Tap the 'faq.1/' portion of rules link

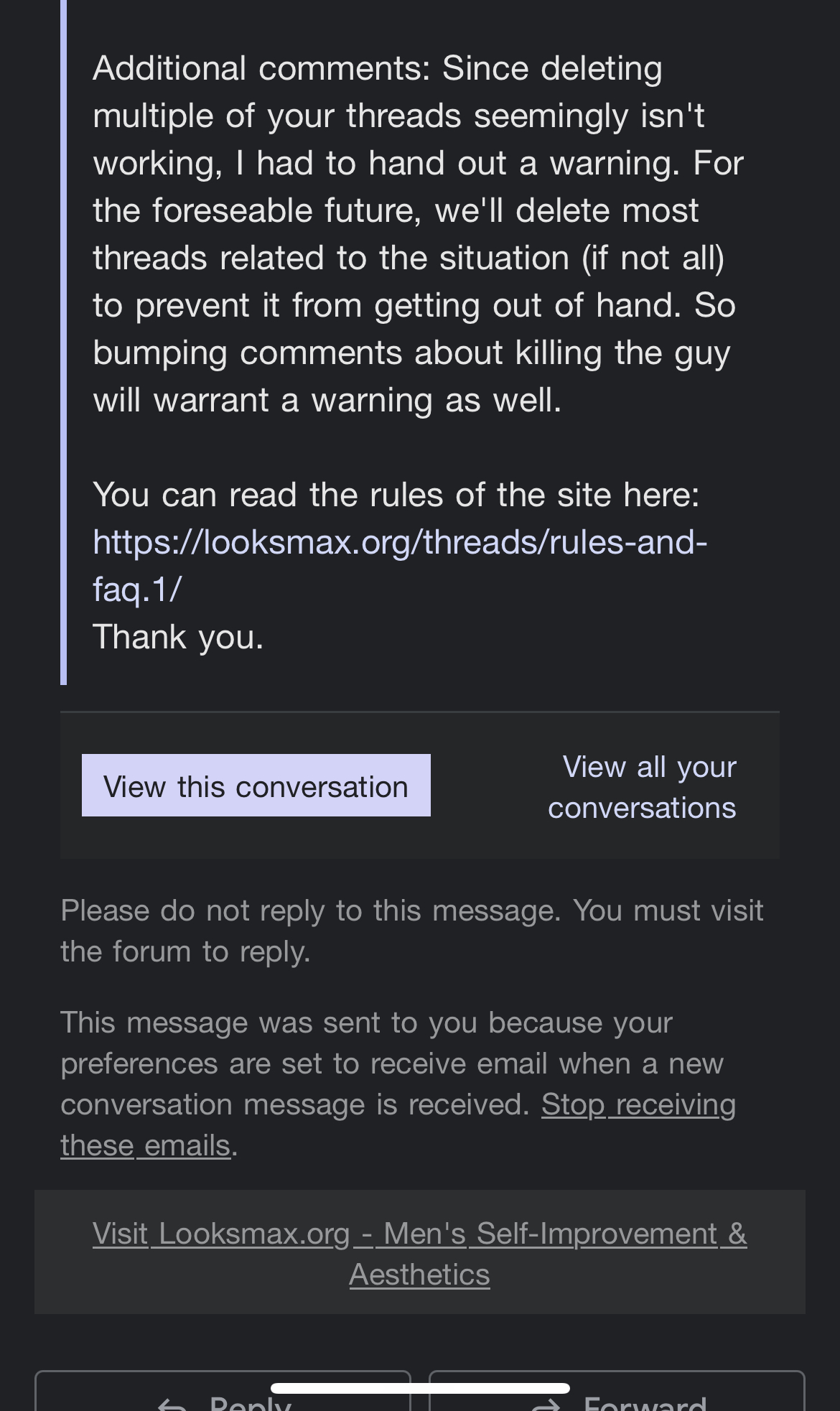137,590
